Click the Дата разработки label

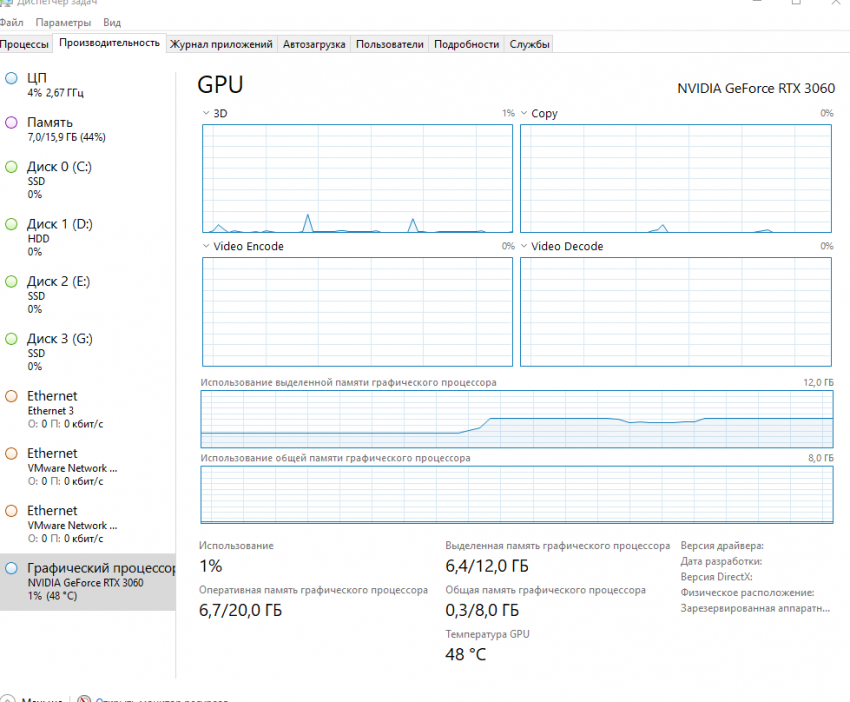(721, 562)
